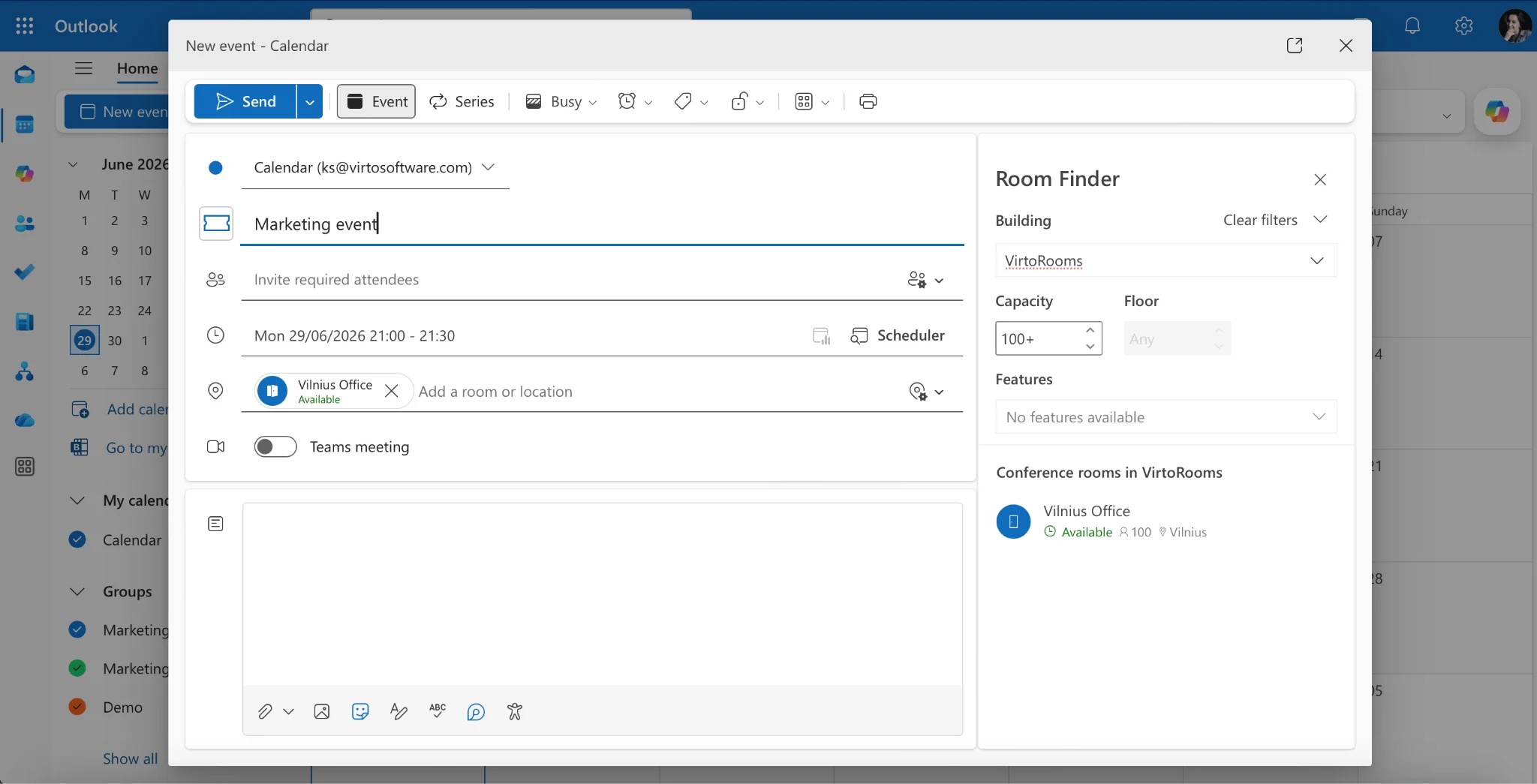Open the VirtoRooms building dropdown

point(1166,260)
